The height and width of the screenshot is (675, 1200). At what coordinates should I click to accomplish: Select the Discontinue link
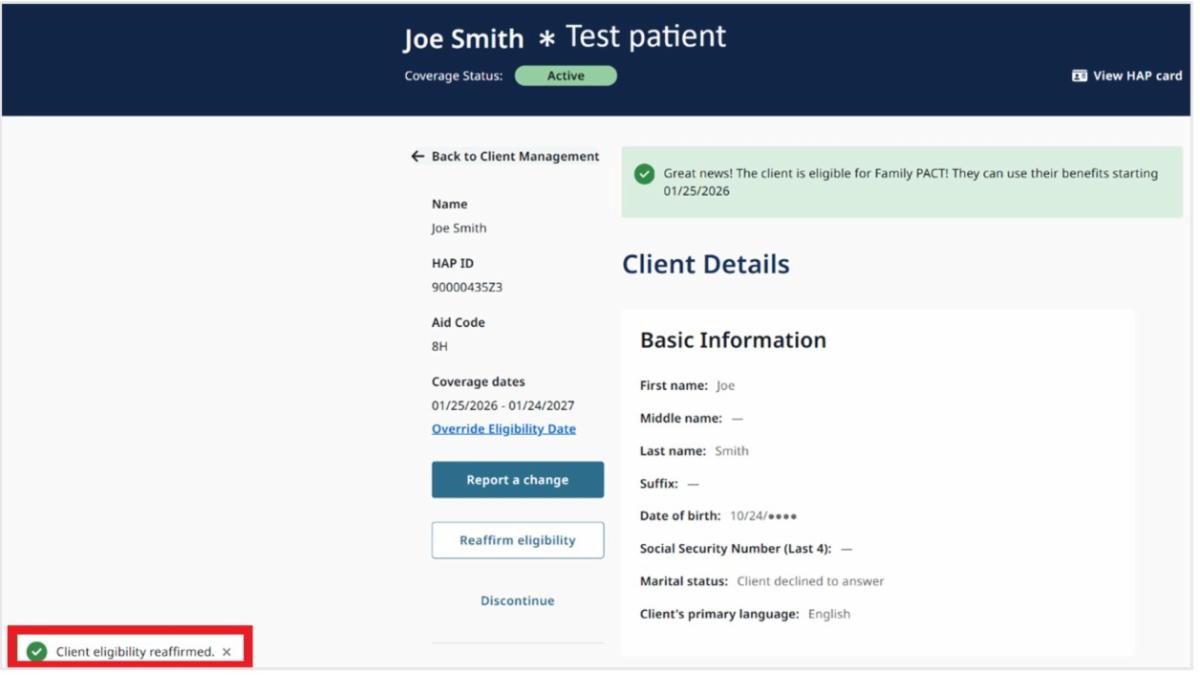[517, 601]
